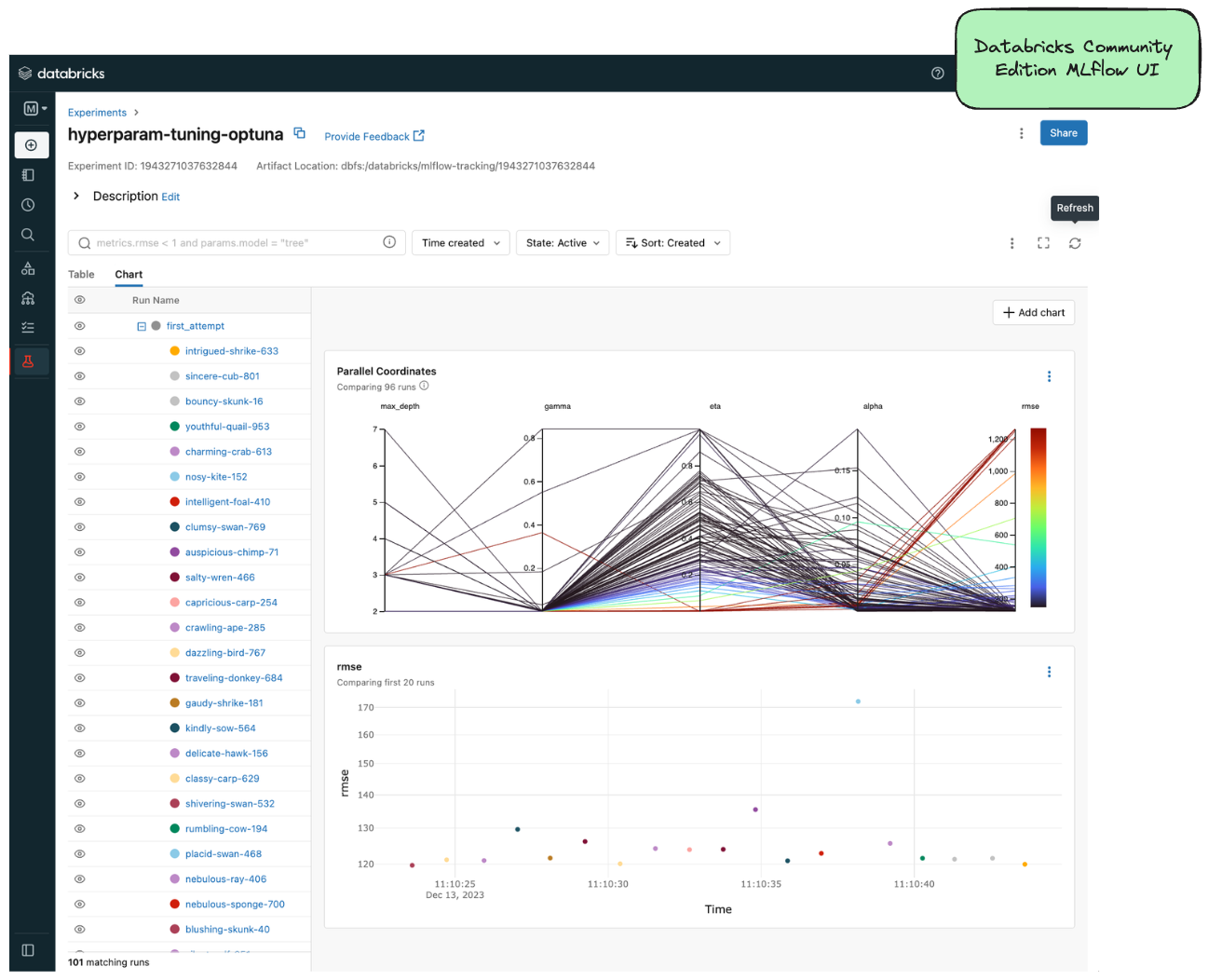Open run dazzling-bird-767
Viewport: 1208px width, 980px height.
(x=225, y=653)
